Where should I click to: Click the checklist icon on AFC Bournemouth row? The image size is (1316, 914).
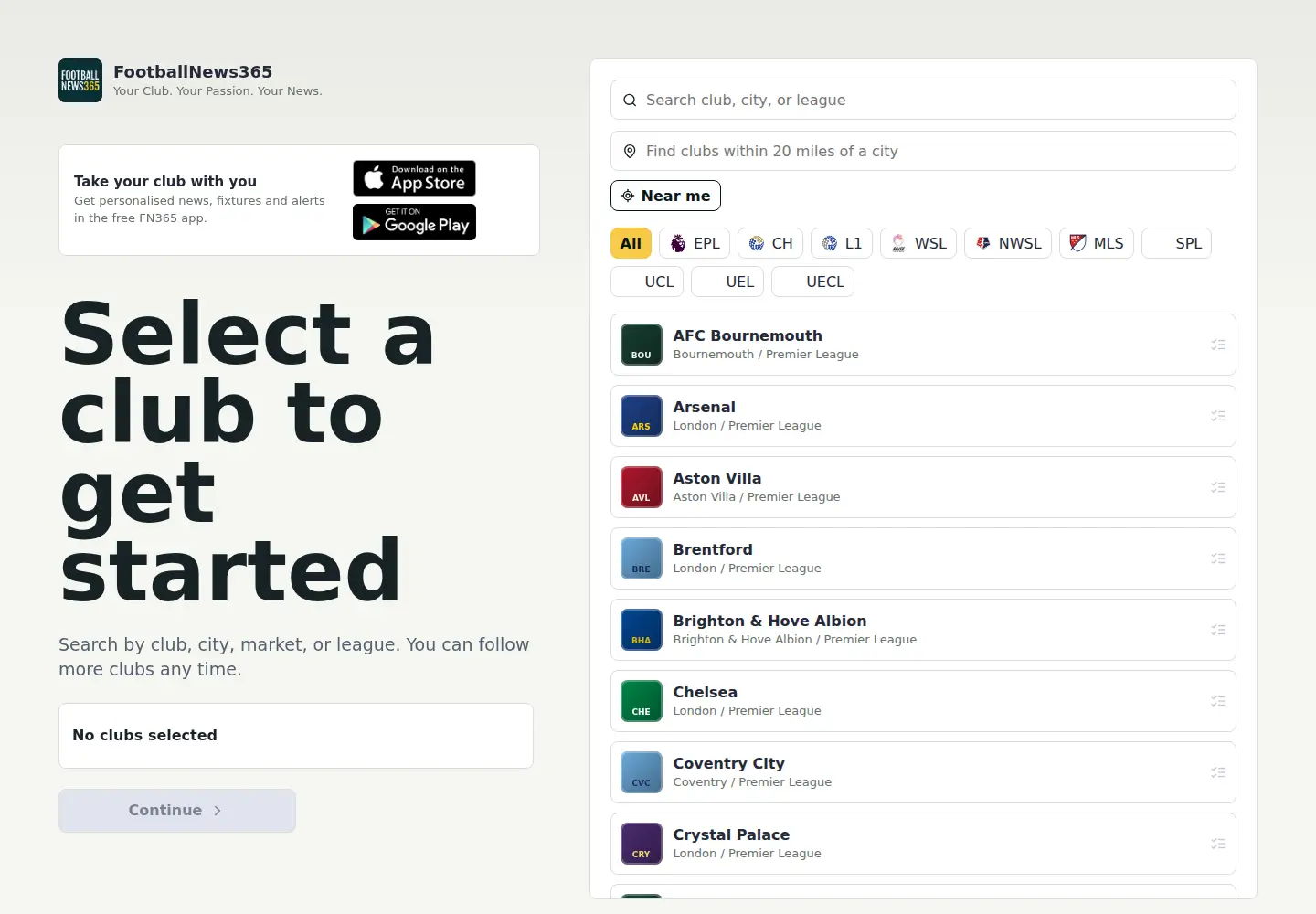1217,345
